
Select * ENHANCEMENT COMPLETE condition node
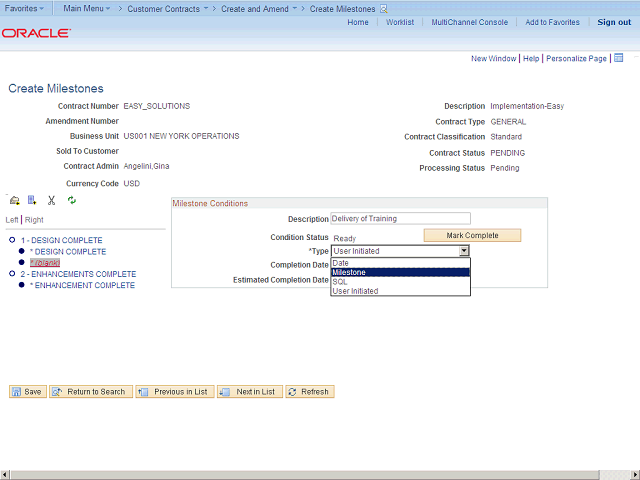pyautogui.click(x=82, y=285)
